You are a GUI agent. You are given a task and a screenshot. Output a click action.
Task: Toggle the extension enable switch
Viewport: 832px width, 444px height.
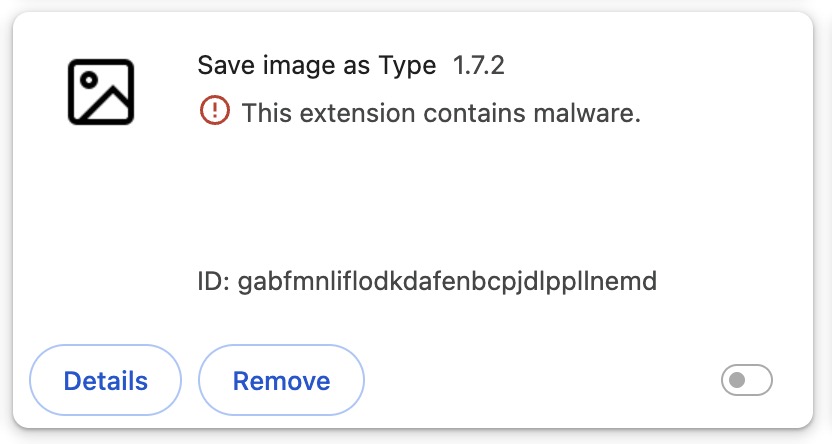(746, 380)
